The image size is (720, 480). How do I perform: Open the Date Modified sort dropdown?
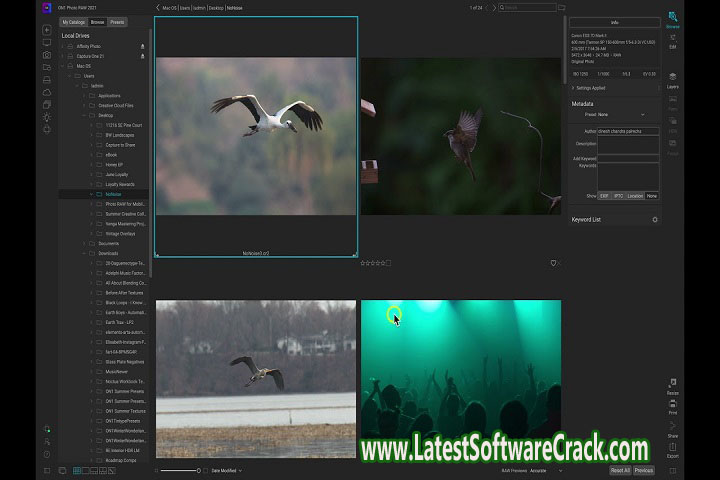coord(226,471)
